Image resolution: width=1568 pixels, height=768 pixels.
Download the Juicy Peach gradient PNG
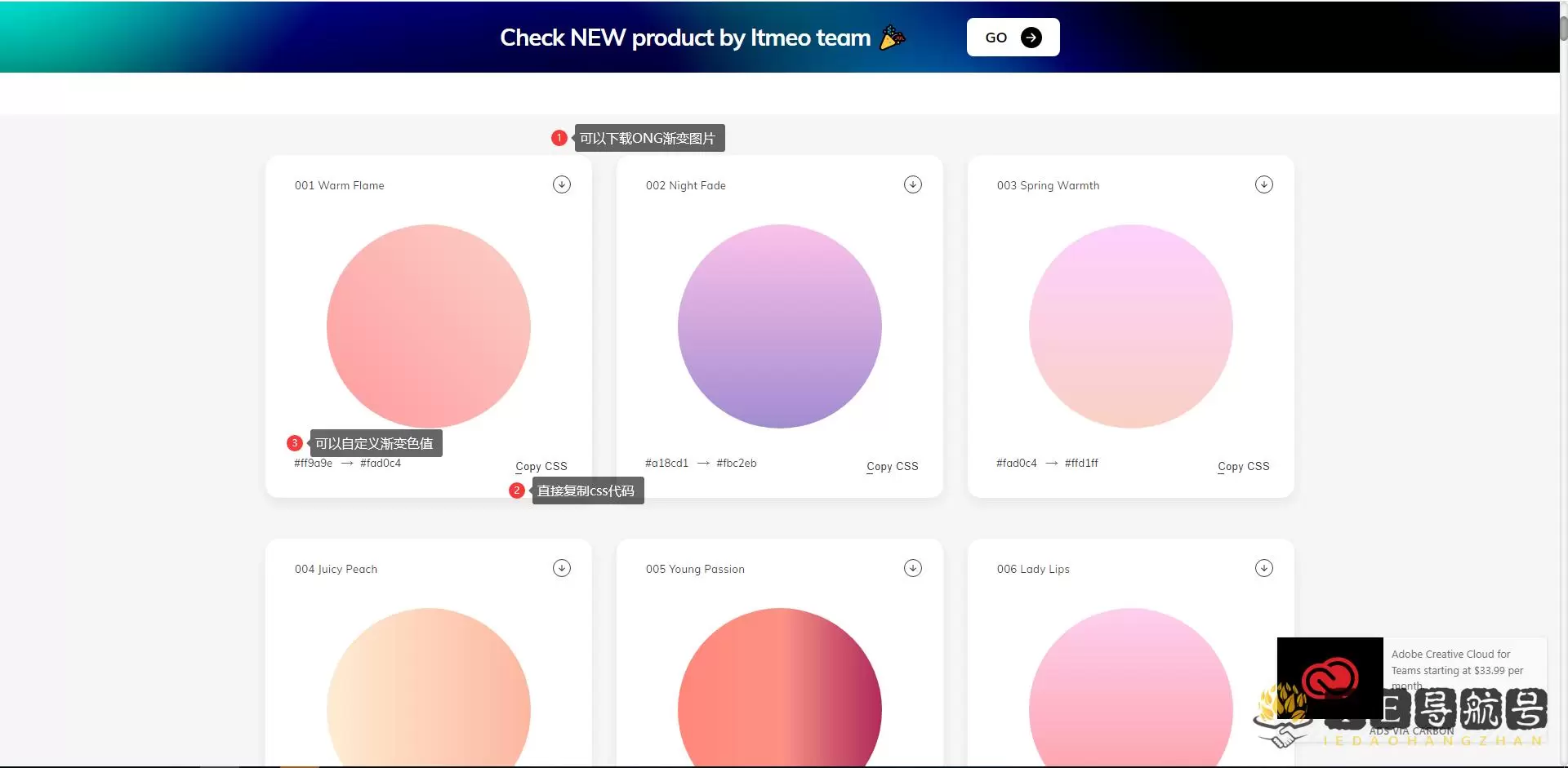[561, 568]
